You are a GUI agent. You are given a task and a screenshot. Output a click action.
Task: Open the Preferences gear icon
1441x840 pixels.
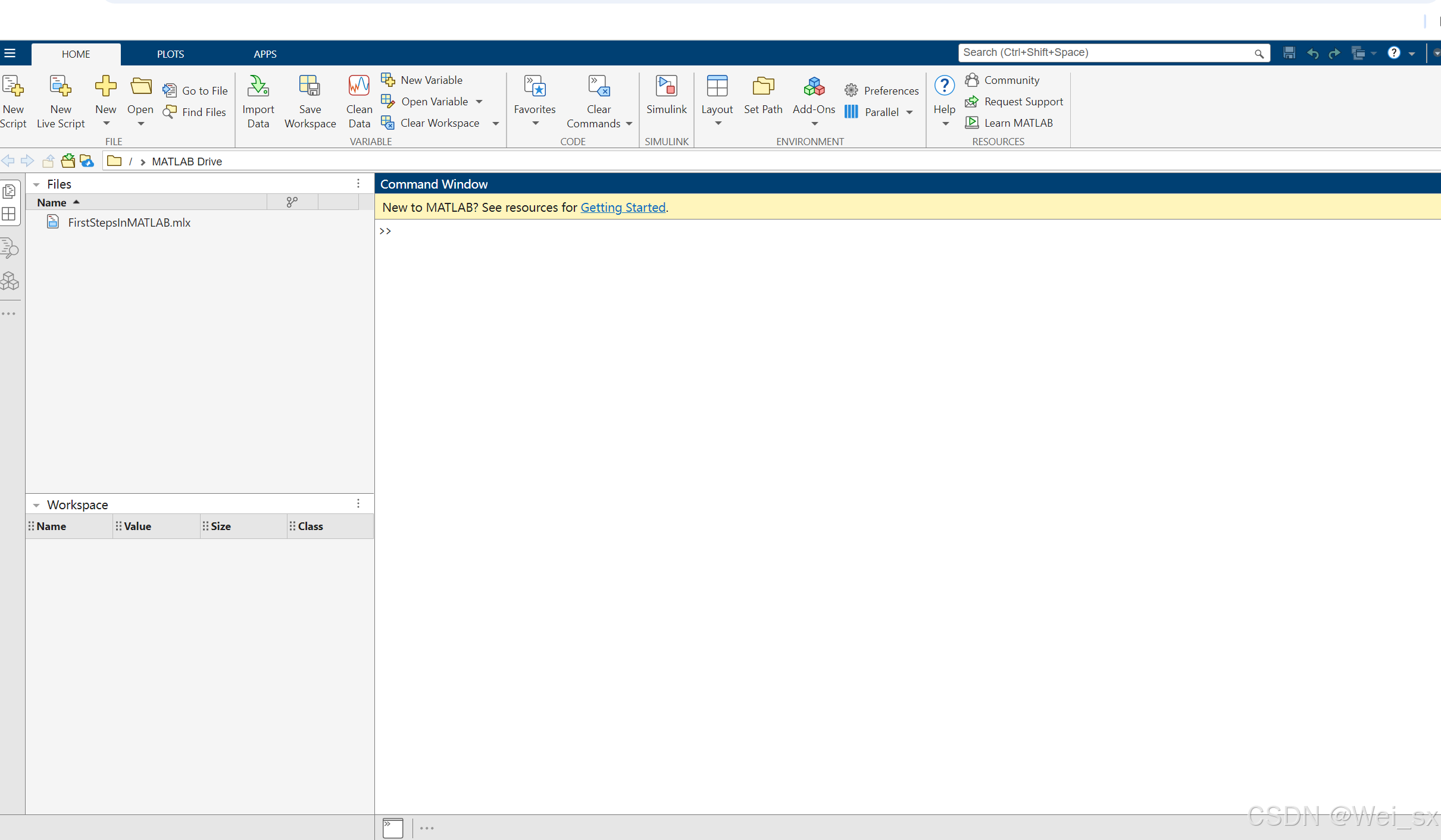click(851, 90)
